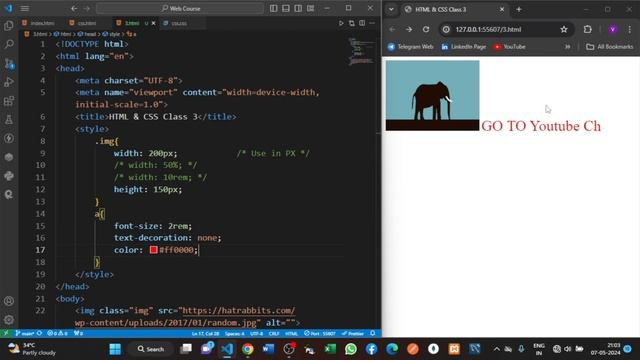This screenshot has width=640, height=360.
Task: Change file encoding UTF-8 in status bar
Action: 256,333
